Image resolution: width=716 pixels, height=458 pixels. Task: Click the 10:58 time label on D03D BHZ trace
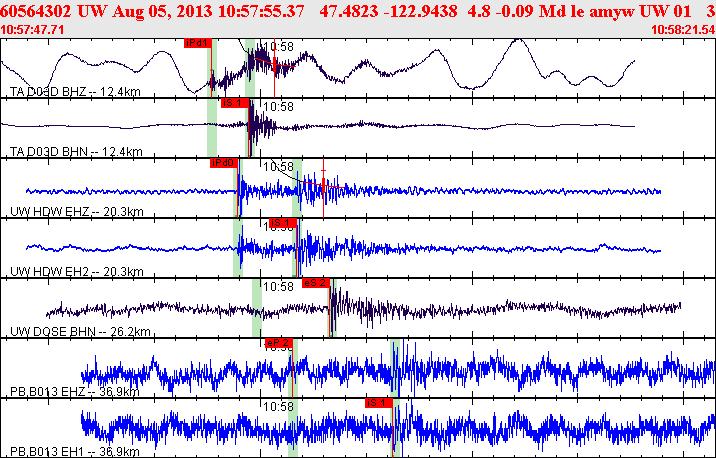(x=279, y=47)
